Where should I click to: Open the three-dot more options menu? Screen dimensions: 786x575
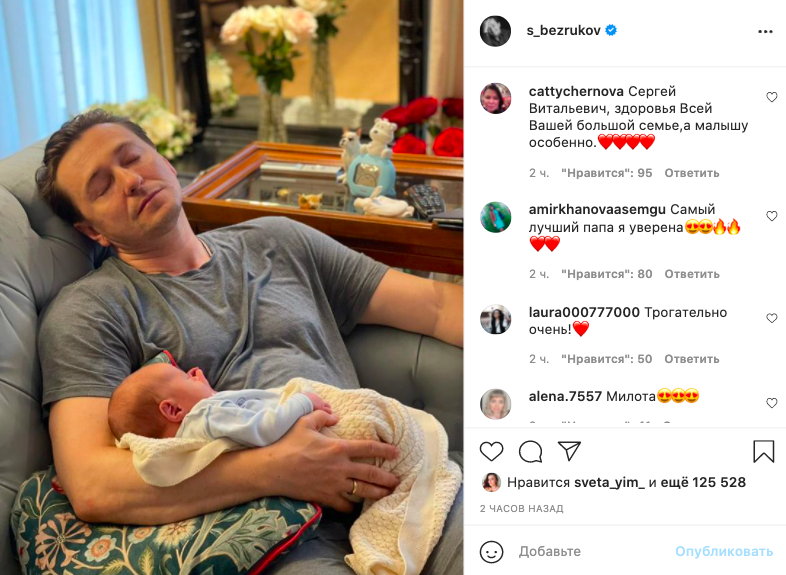[x=765, y=32]
